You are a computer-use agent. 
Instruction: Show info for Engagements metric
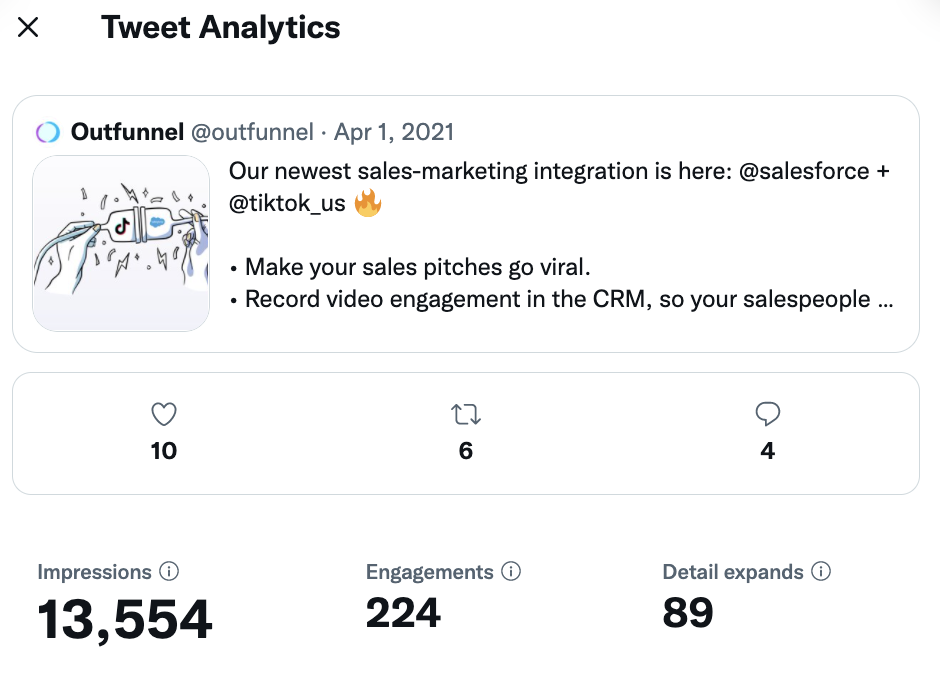[x=511, y=572]
